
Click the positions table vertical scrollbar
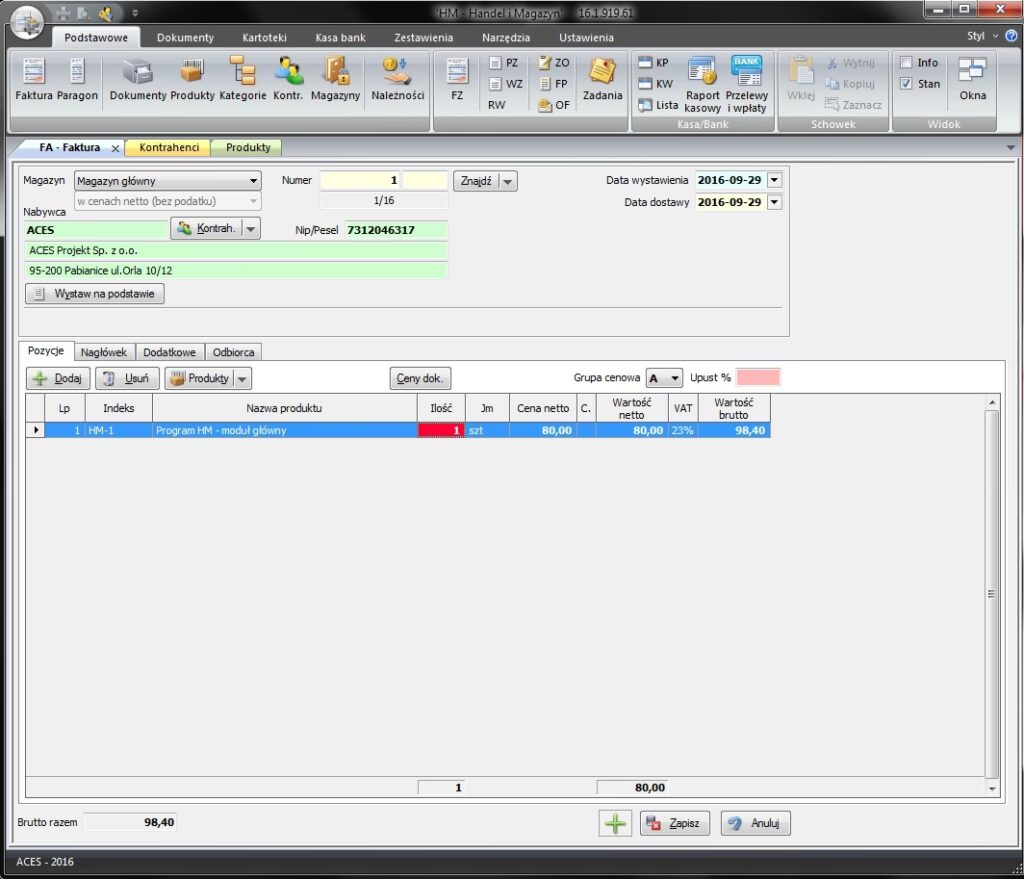992,593
